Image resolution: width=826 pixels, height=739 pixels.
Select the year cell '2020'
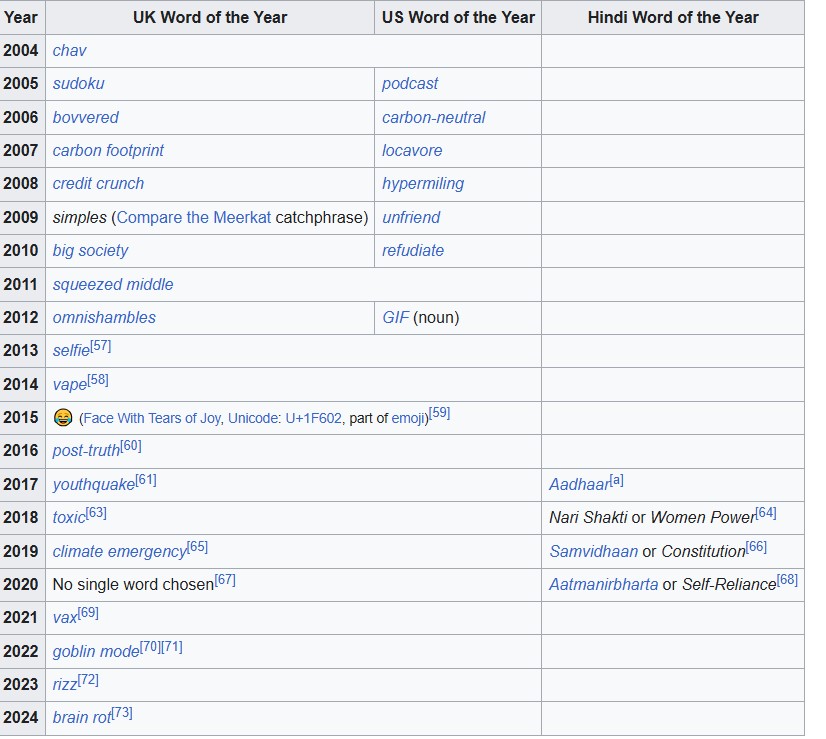point(21,585)
